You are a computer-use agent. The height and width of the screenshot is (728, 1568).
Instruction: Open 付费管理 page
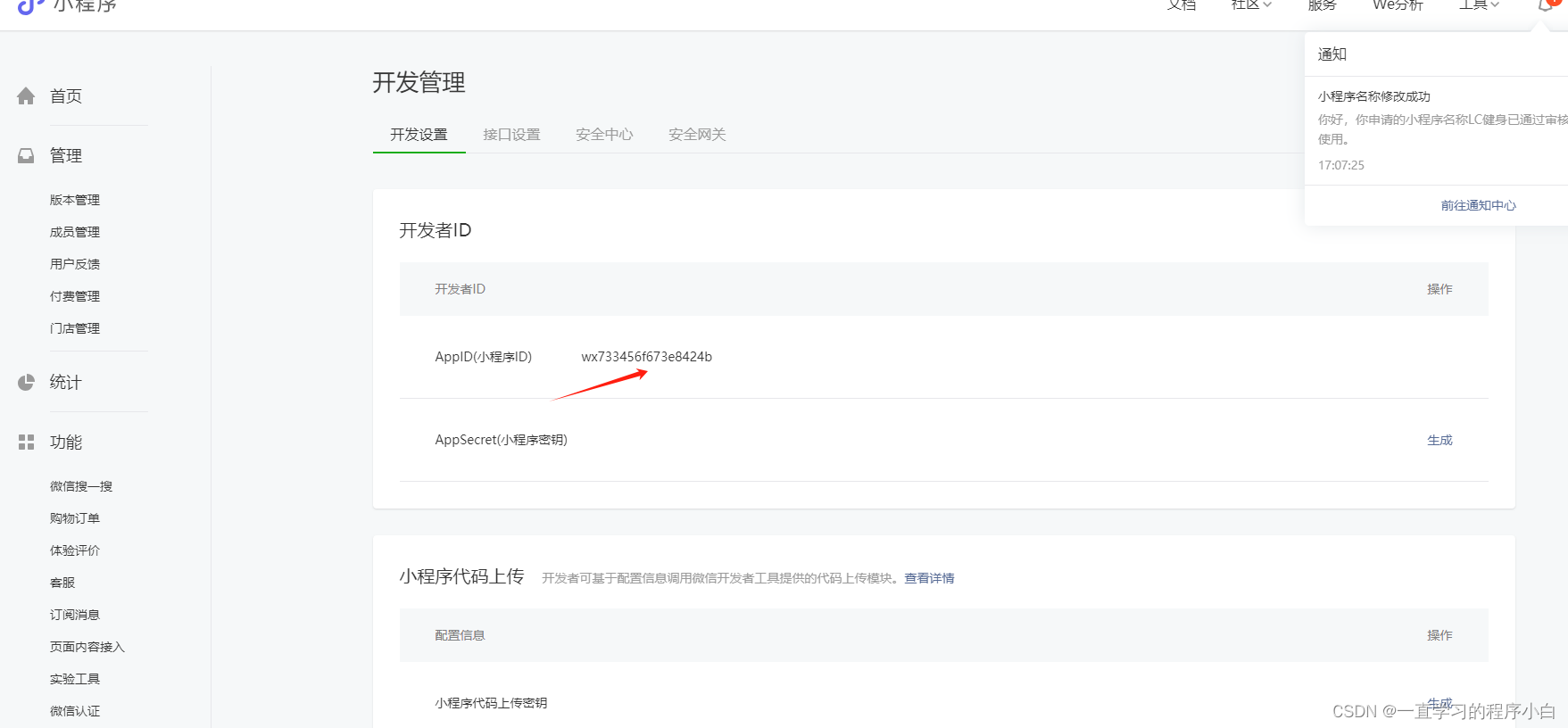75,296
